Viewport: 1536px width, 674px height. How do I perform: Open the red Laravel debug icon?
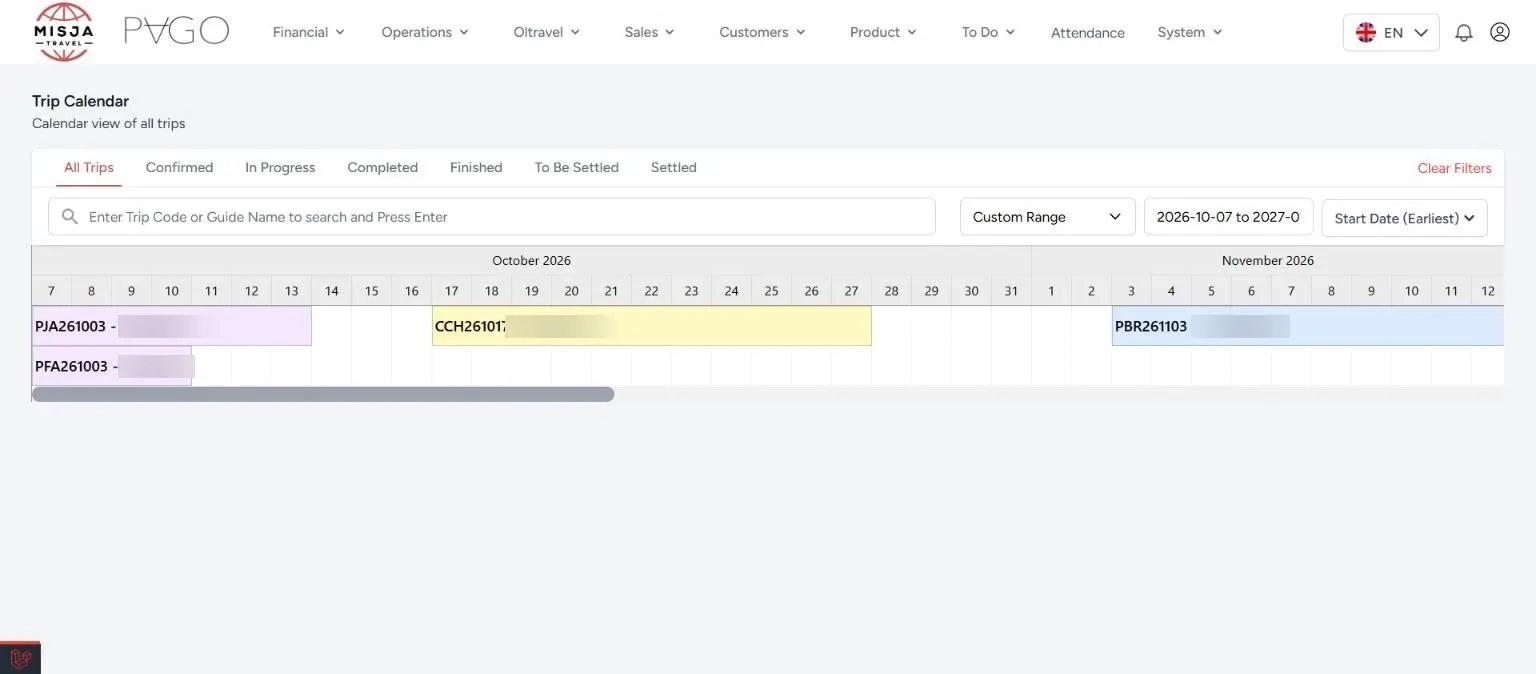(20, 658)
